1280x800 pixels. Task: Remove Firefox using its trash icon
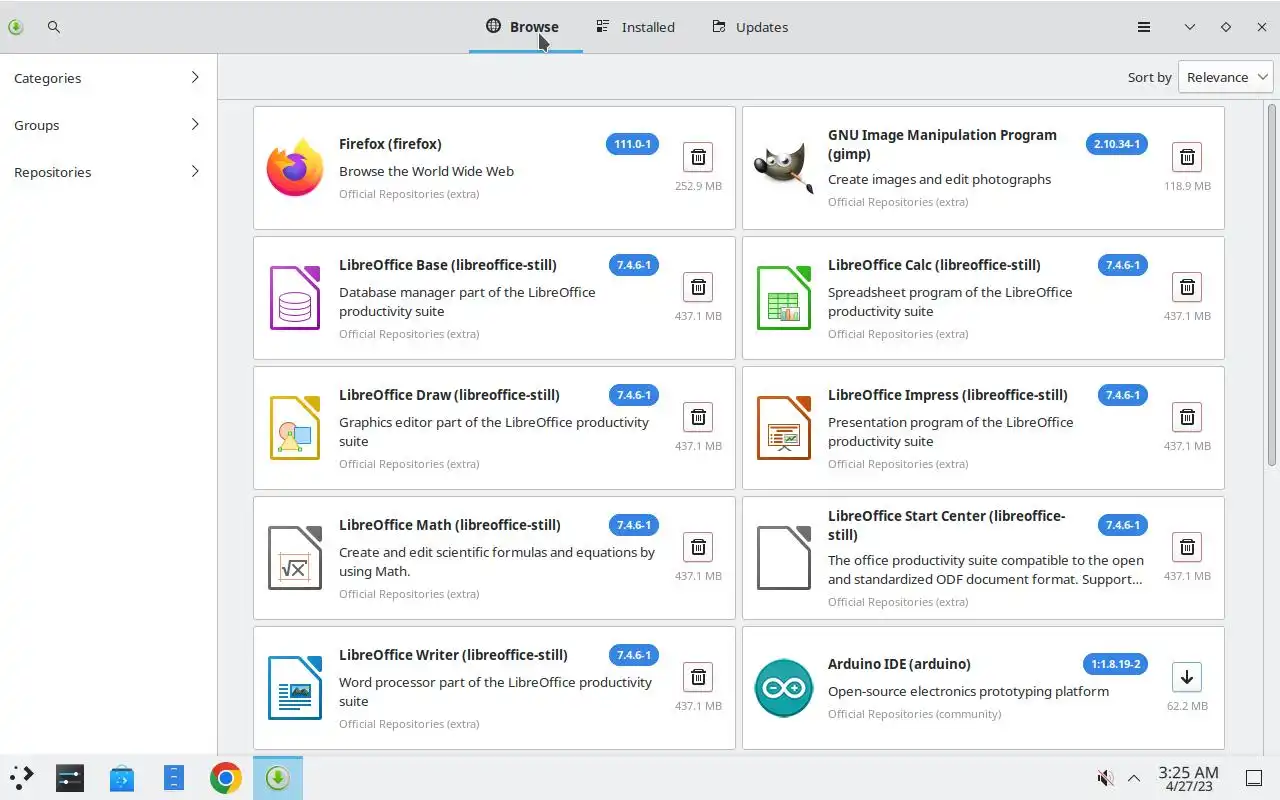pos(698,157)
